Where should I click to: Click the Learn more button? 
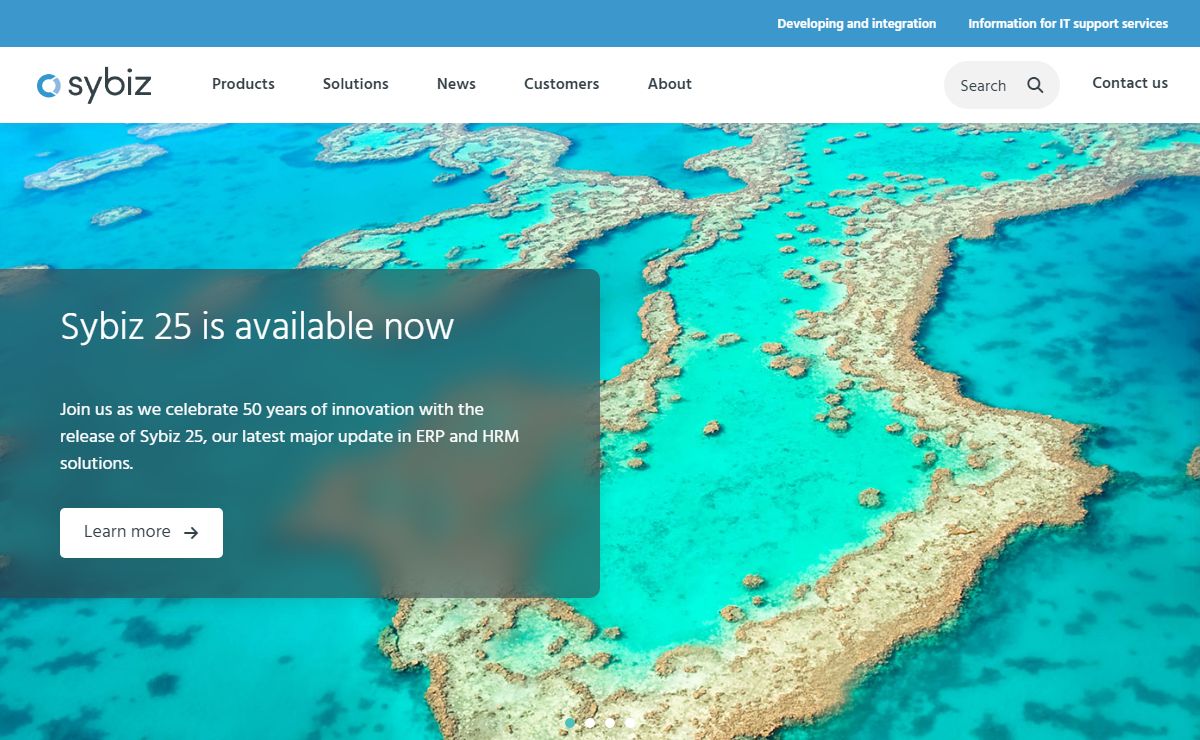pyautogui.click(x=141, y=532)
